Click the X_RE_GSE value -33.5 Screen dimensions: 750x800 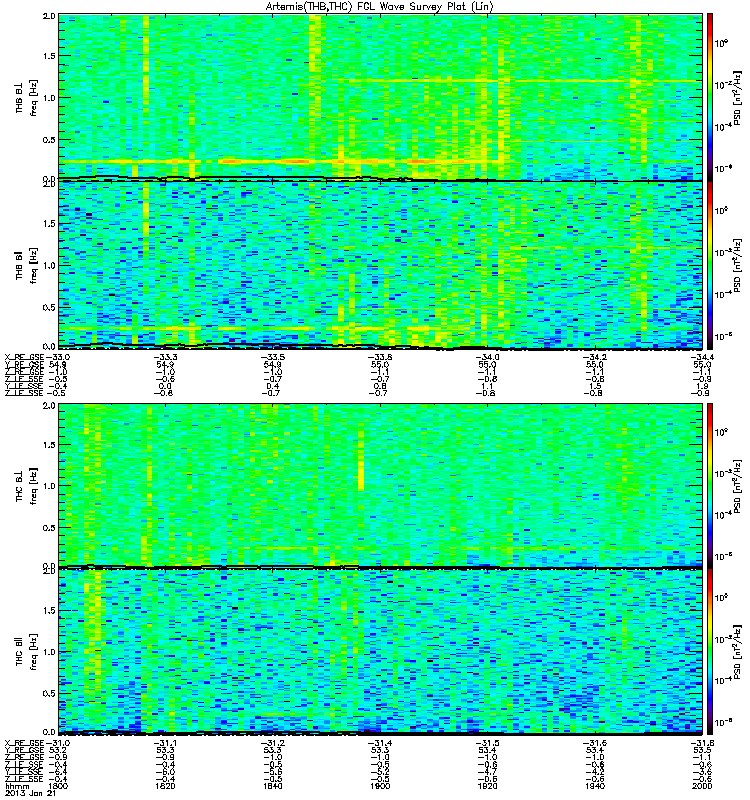tap(272, 357)
